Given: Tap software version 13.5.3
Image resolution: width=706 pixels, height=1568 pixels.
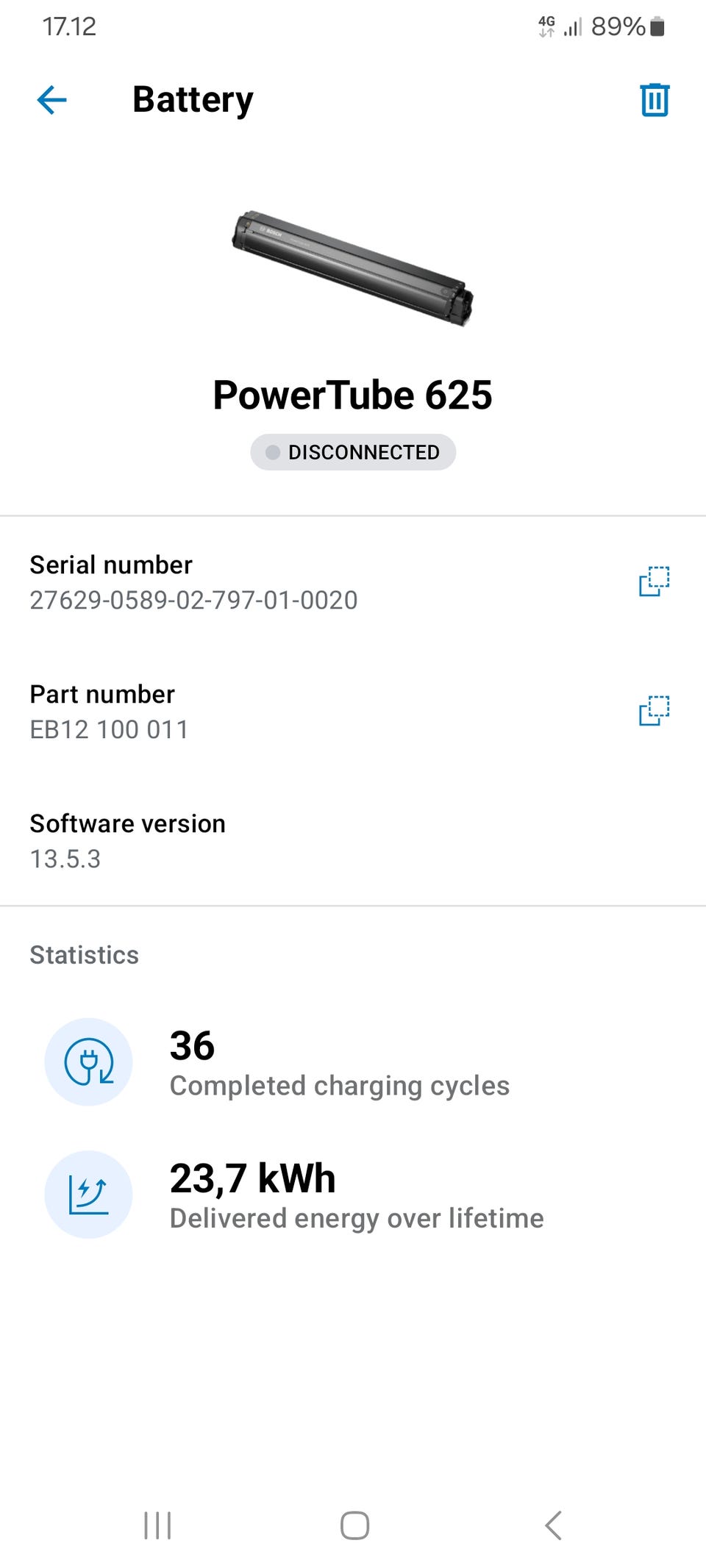Looking at the screenshot, I should [x=65, y=859].
